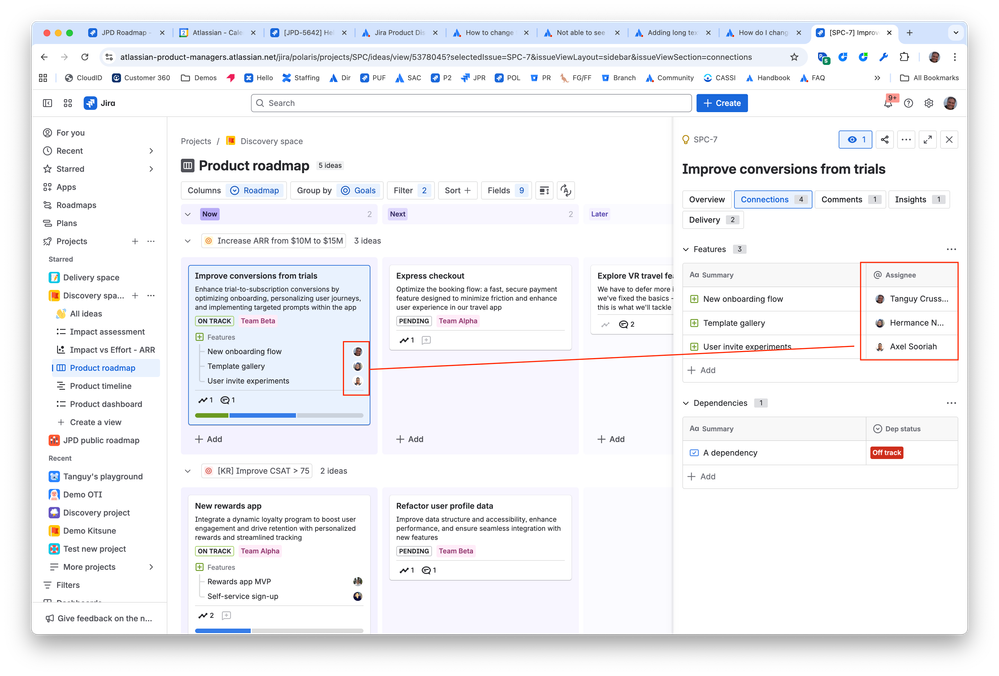Open Jira settings gear

coord(929,103)
